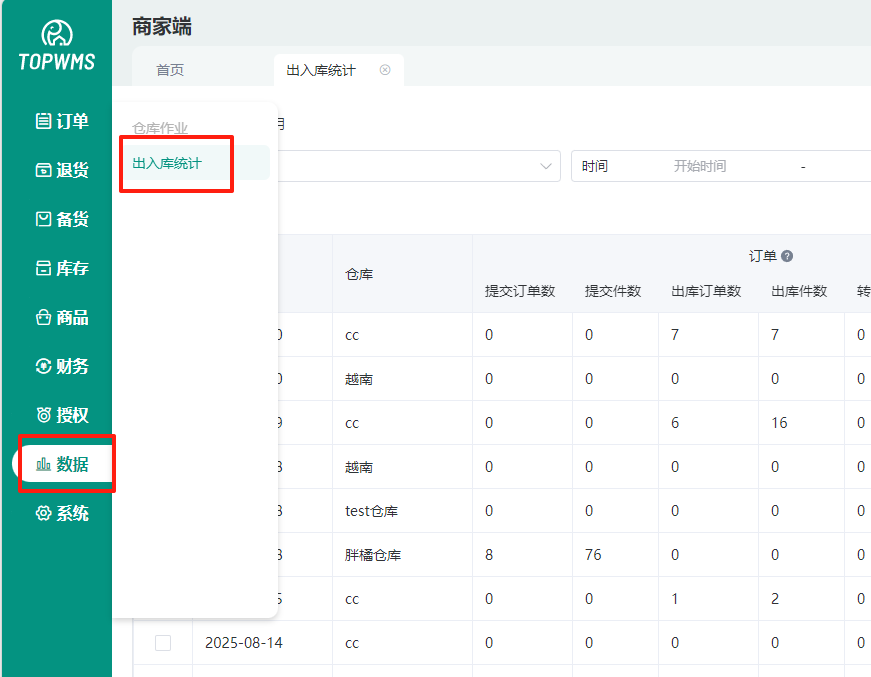Choose 出入库统计 in the 仓库作业 submenu
The width and height of the screenshot is (871, 677).
[x=167, y=163]
